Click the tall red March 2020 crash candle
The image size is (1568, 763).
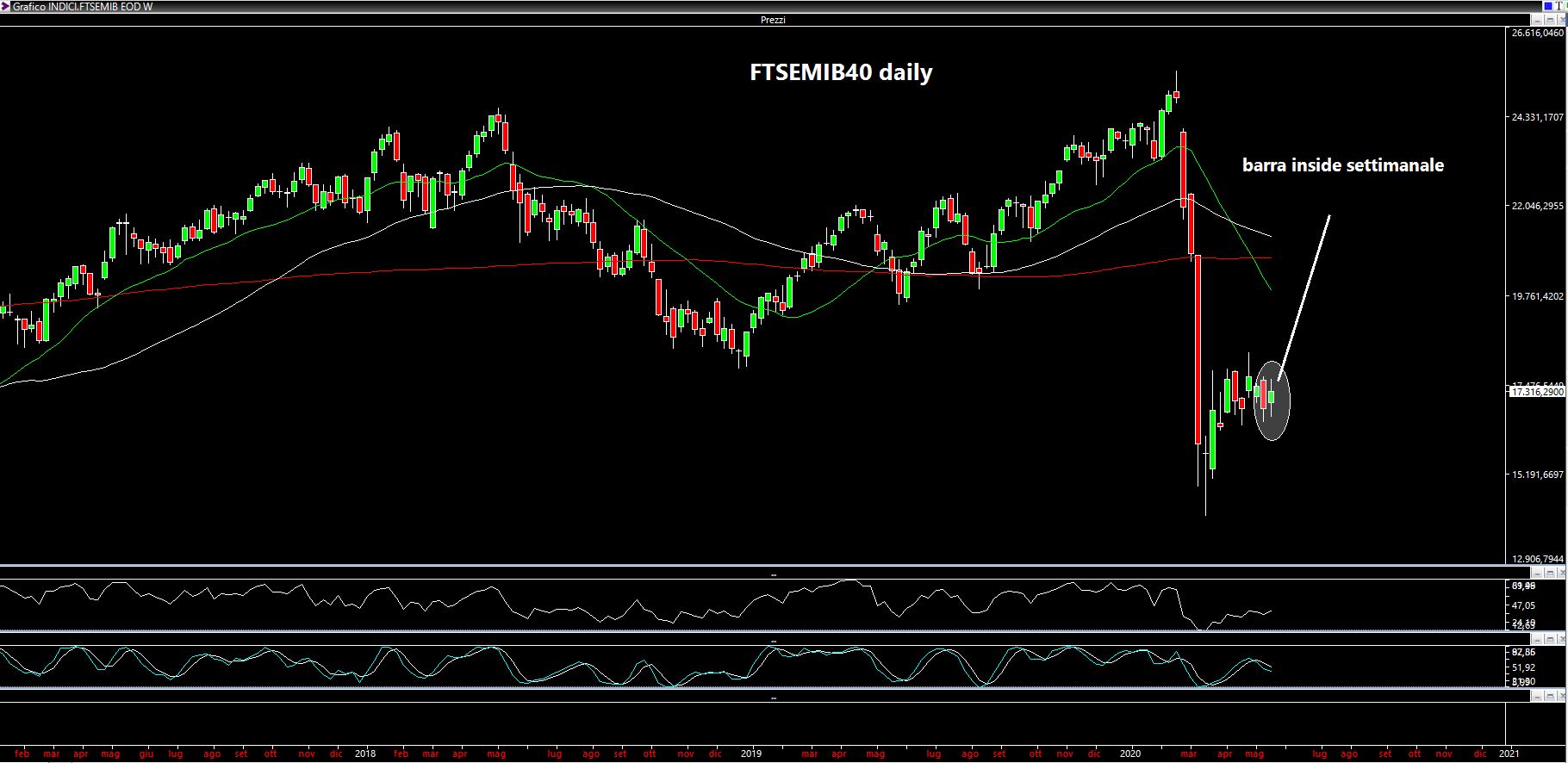[x=1198, y=349]
